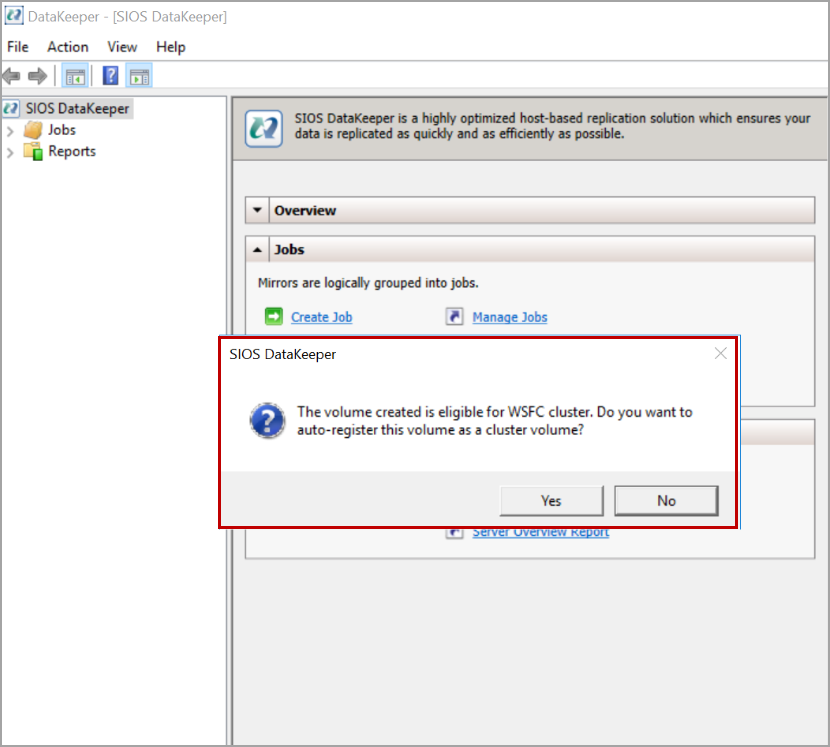Select SIOS DataKeeper root tree item
The image size is (830, 747).
(77, 109)
